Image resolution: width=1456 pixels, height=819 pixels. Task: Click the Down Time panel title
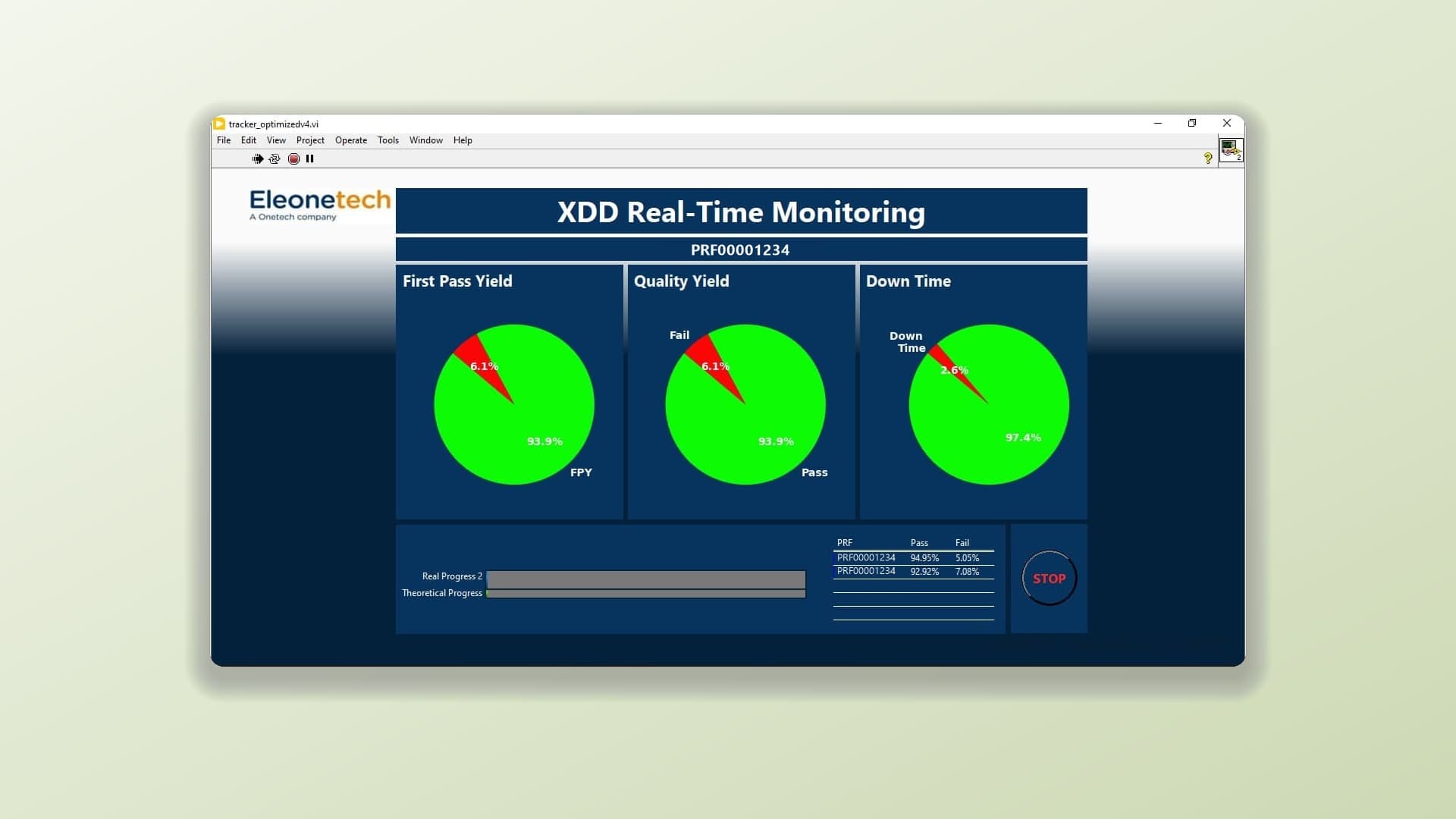pos(908,281)
